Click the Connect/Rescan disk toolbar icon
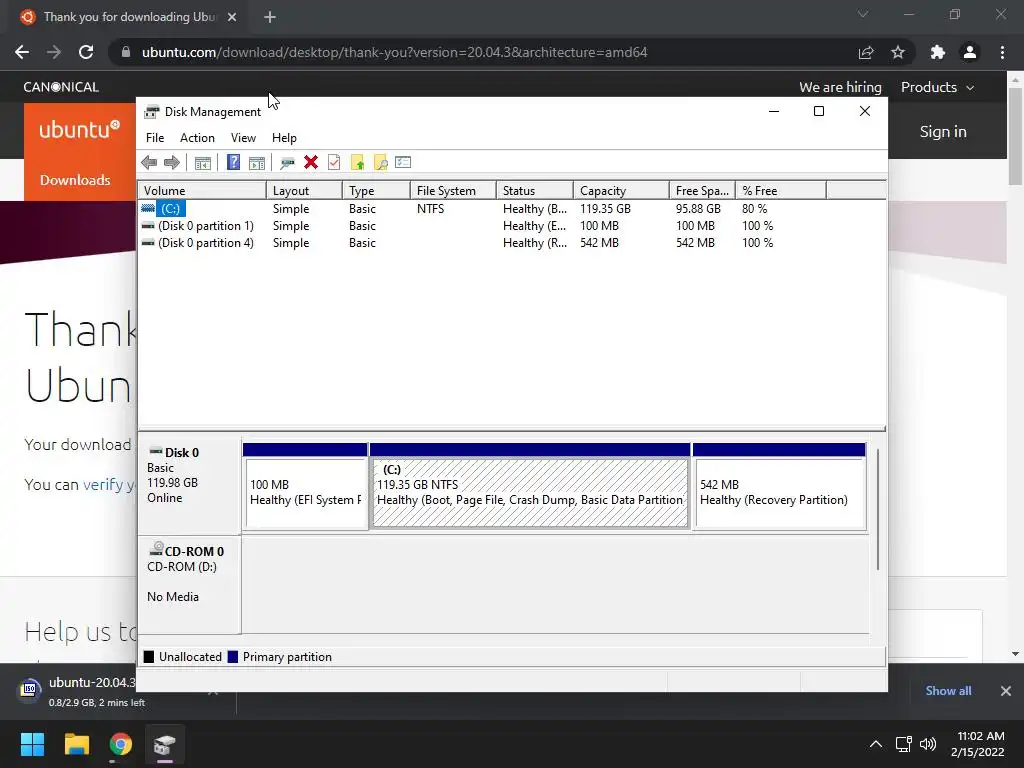Image resolution: width=1024 pixels, height=768 pixels. (287, 163)
